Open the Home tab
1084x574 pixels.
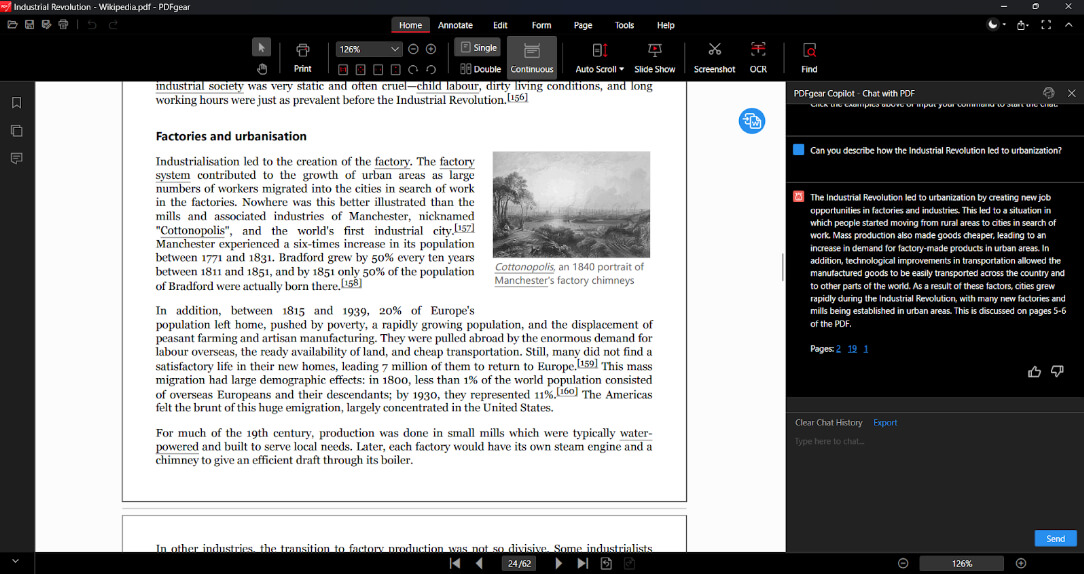(x=410, y=25)
